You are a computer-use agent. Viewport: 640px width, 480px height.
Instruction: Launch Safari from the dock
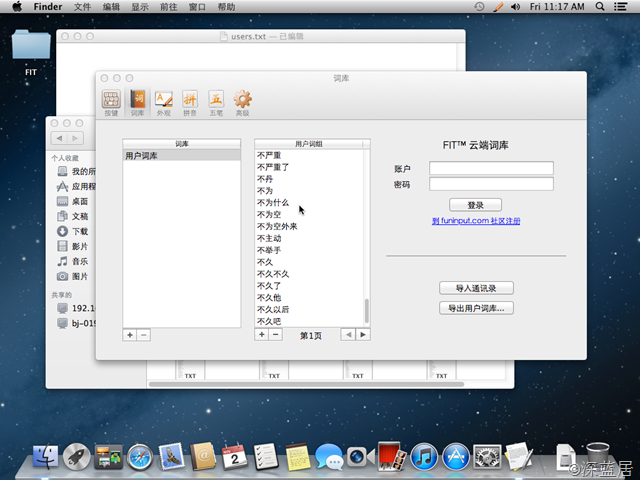point(139,458)
